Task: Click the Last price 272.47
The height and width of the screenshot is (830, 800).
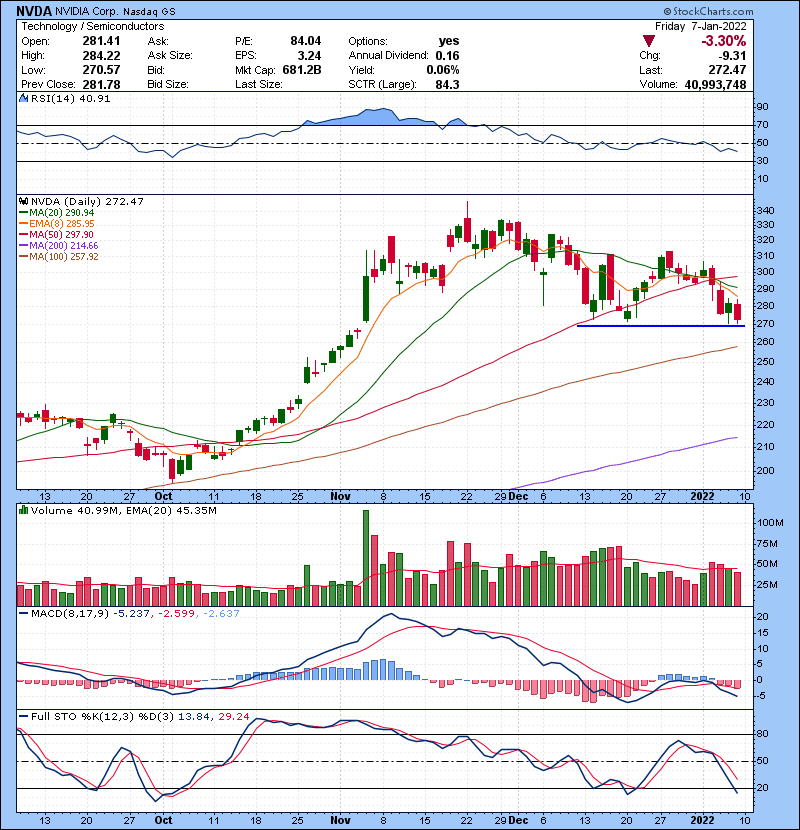Action: 727,70
